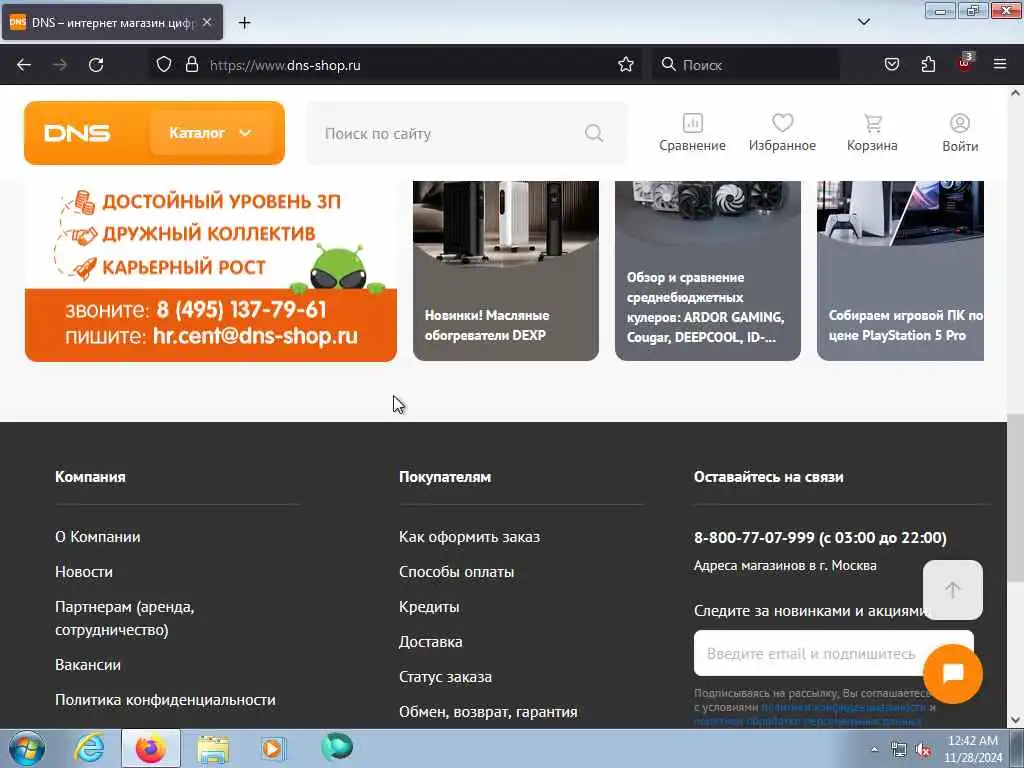Open Windows Explorer folder on taskbar

pyautogui.click(x=213, y=748)
